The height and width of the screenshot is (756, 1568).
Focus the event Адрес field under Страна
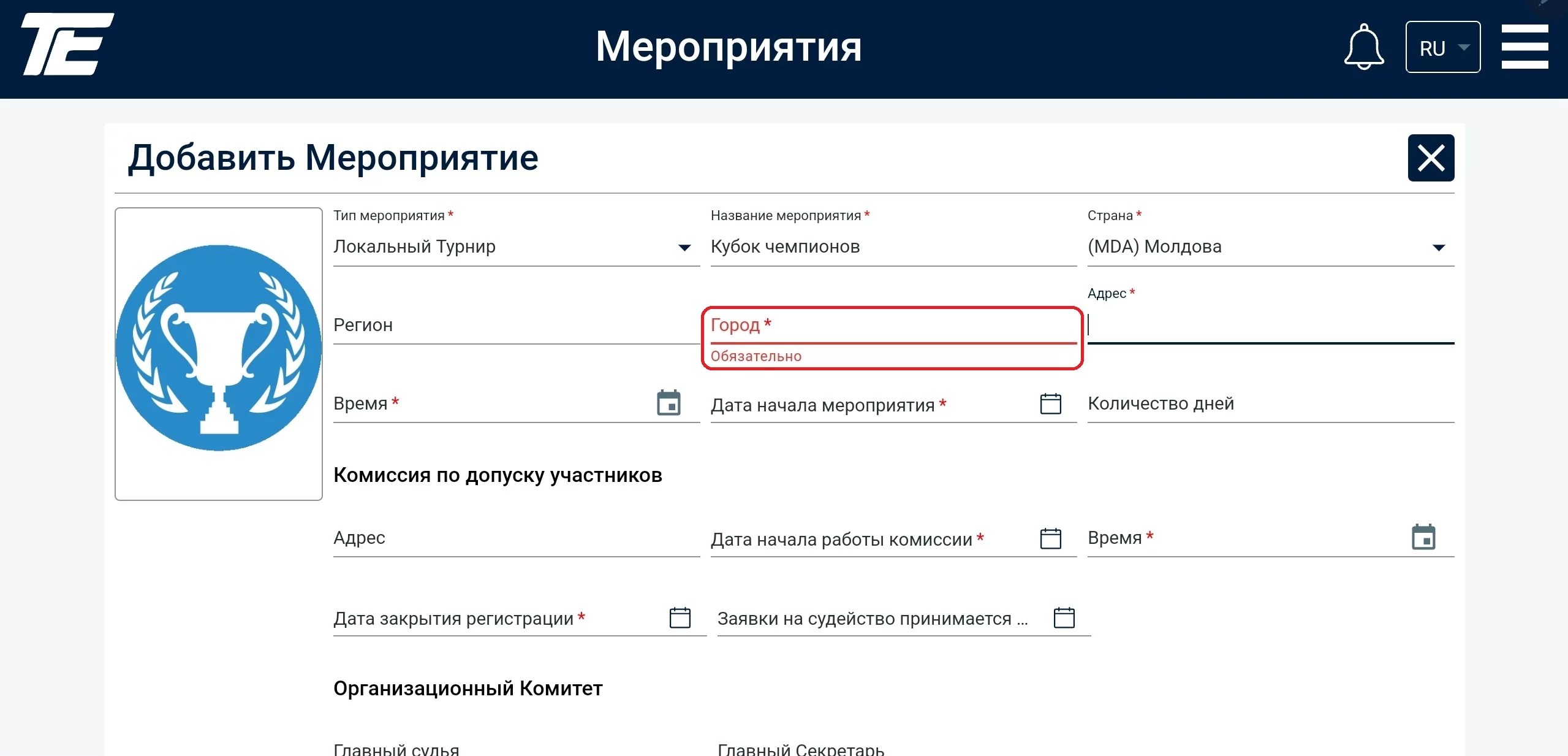(1270, 325)
